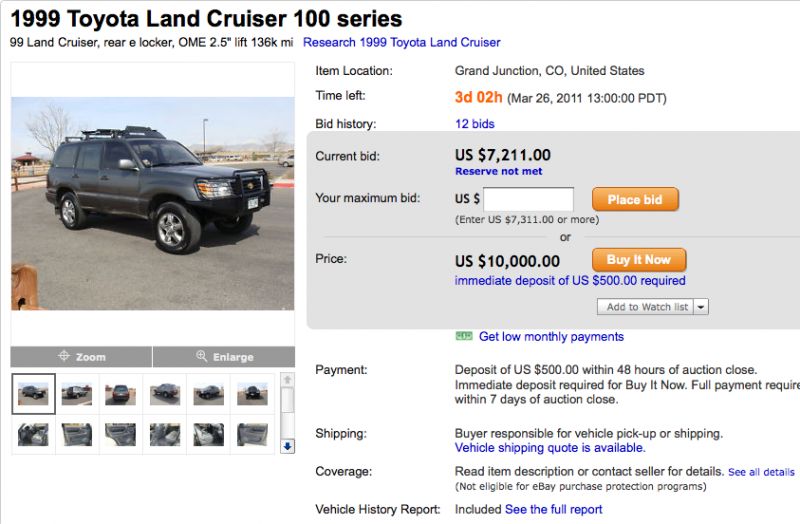Click Vehicle shipping quote is available link

coord(549,448)
